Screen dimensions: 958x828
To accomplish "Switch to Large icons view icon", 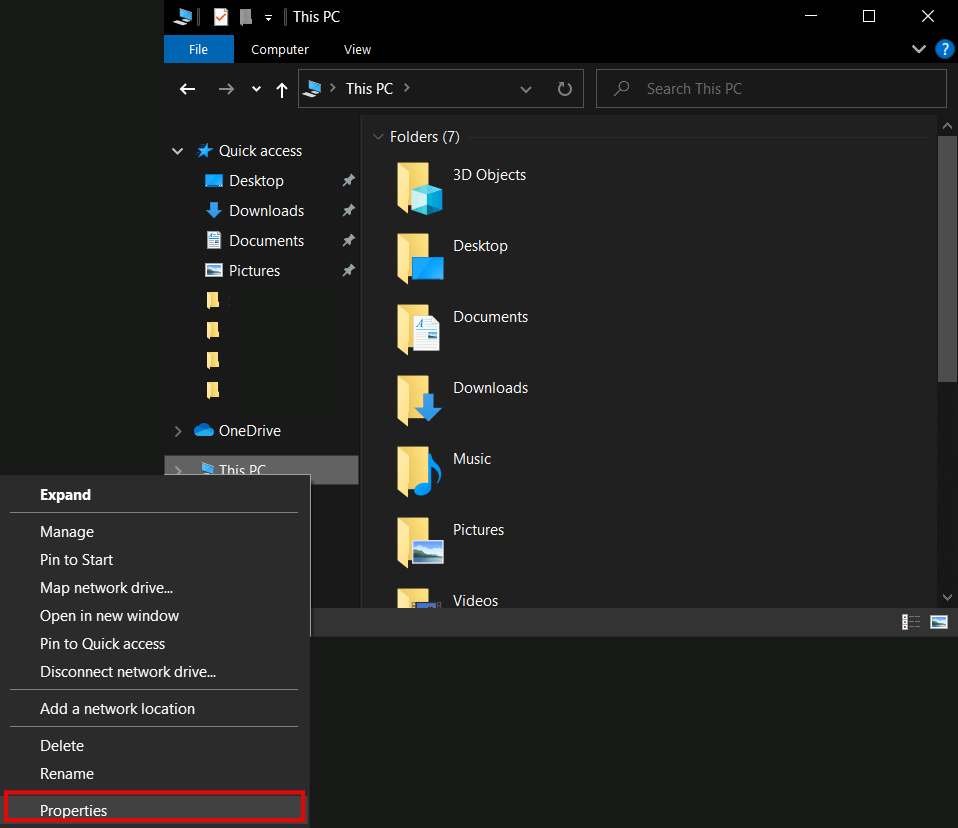I will click(938, 622).
